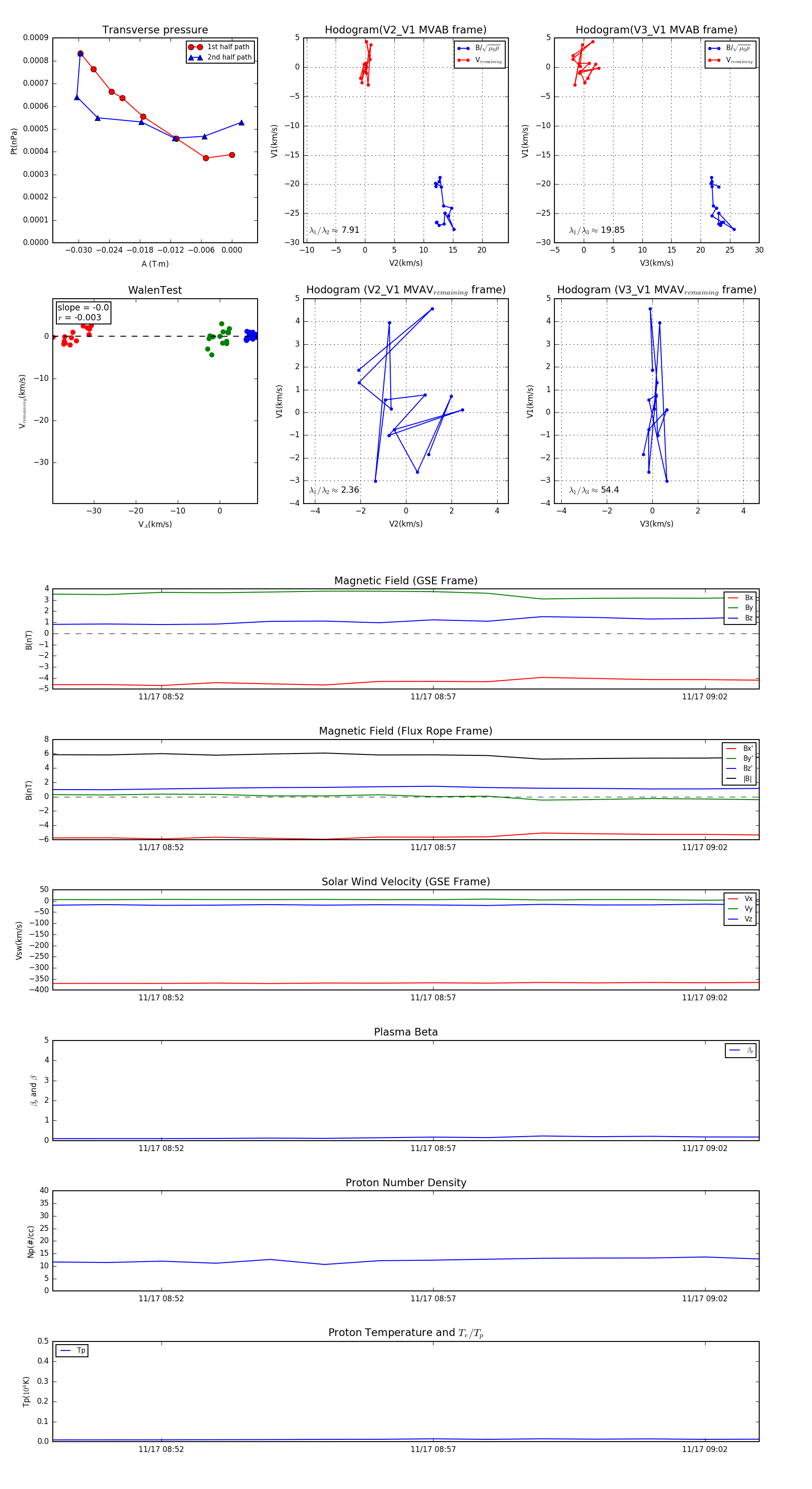Click the "B(nT)" label of Flux Rope plot

point(29,790)
